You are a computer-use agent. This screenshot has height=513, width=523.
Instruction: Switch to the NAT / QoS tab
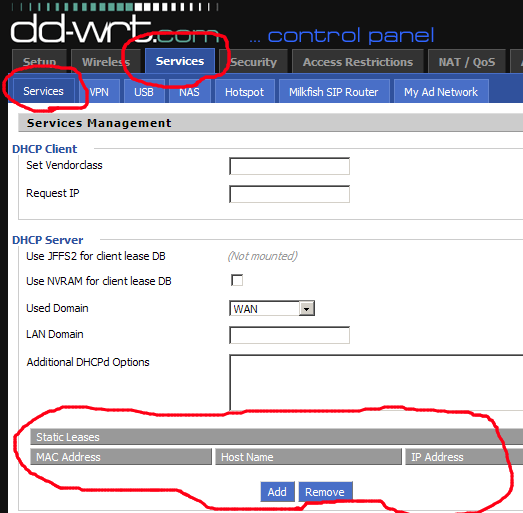[467, 61]
